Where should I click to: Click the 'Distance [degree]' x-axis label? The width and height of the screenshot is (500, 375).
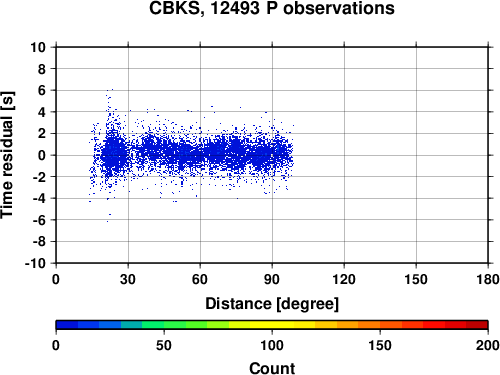(272, 304)
